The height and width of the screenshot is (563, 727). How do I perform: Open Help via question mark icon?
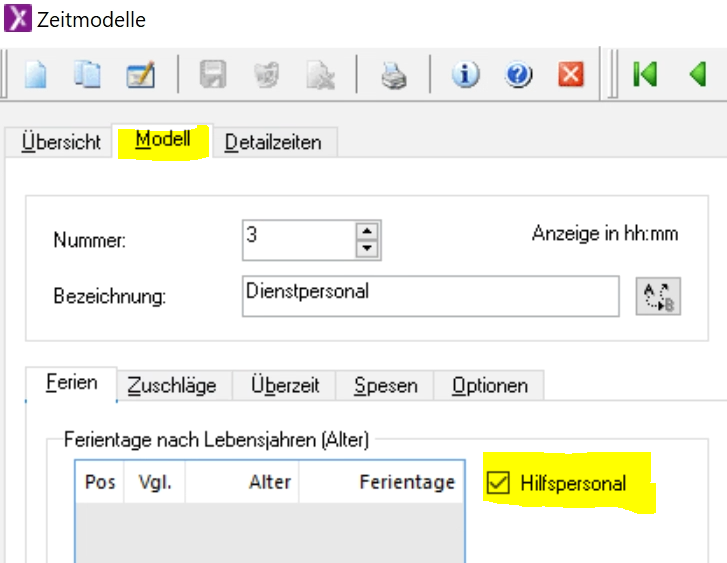(518, 76)
